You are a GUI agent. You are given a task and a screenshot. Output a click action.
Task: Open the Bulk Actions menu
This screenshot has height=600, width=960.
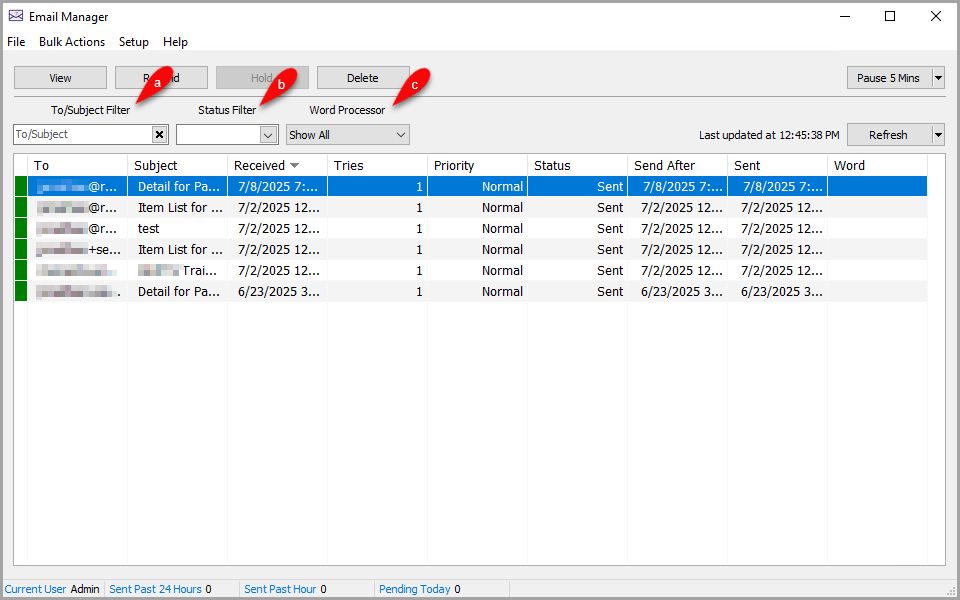coord(72,42)
